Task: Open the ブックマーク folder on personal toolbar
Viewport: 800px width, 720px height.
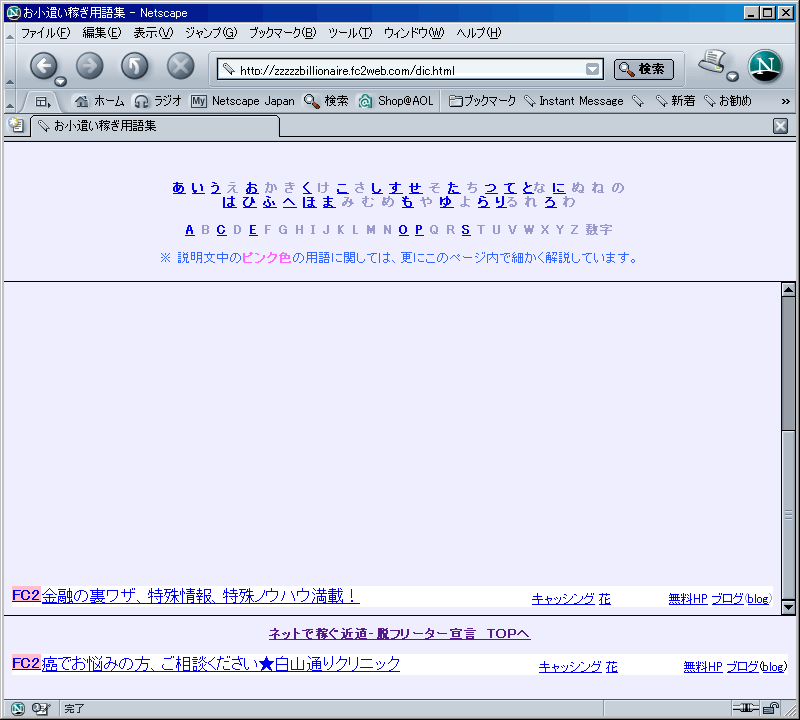Action: point(482,101)
